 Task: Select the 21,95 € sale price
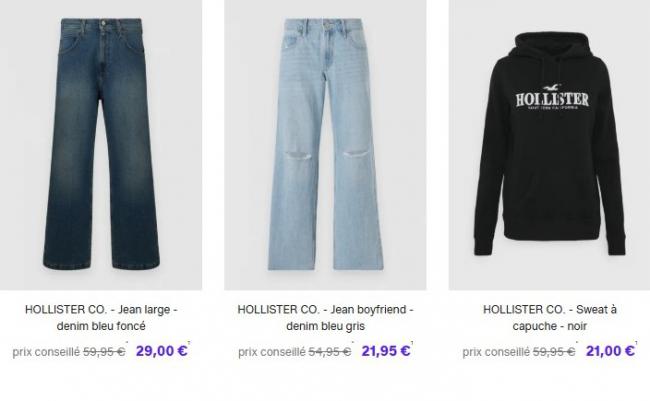tap(386, 351)
